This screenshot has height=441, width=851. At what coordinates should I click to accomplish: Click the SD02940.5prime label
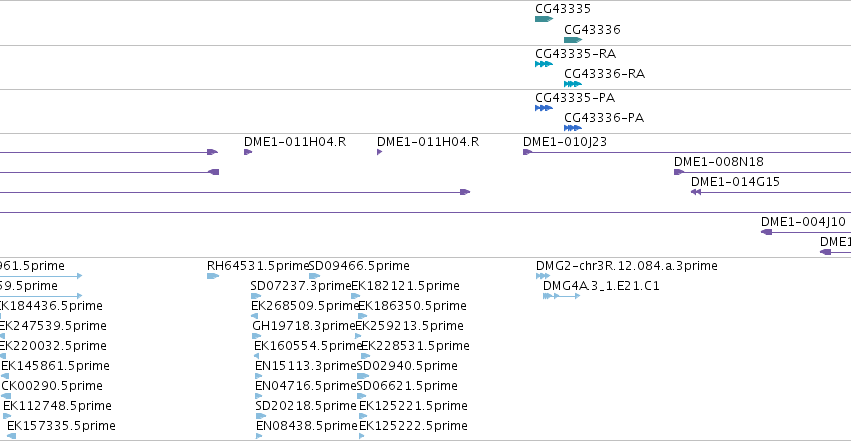(407, 366)
